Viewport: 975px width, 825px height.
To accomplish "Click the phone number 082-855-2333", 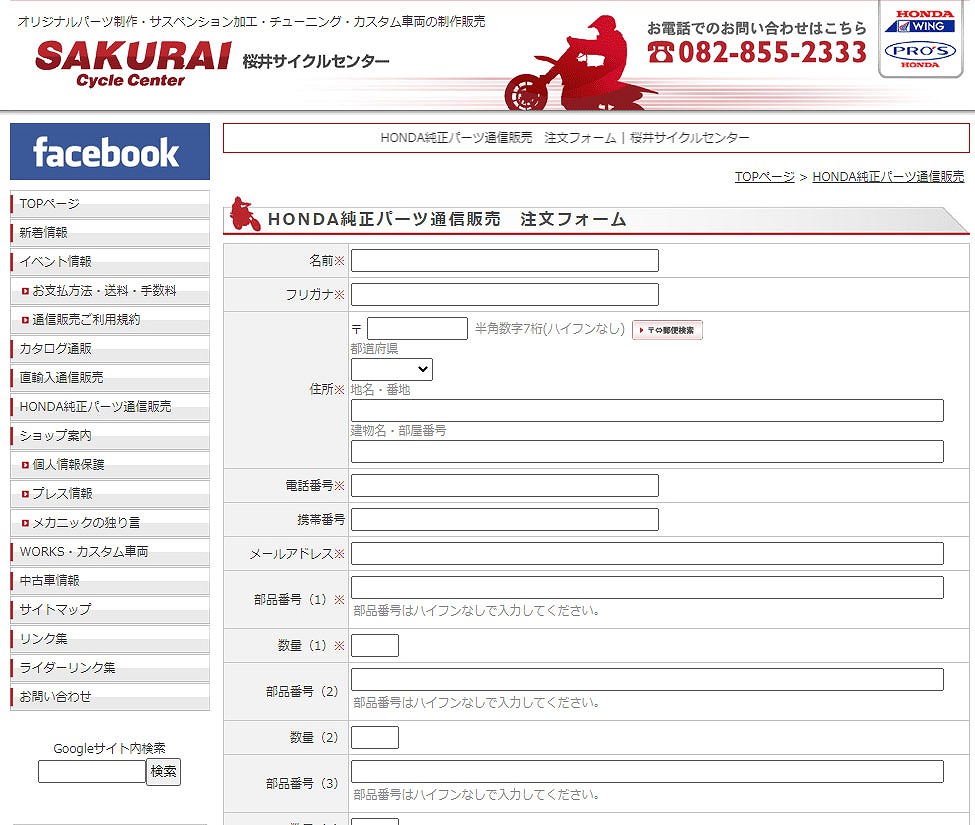I will point(757,52).
